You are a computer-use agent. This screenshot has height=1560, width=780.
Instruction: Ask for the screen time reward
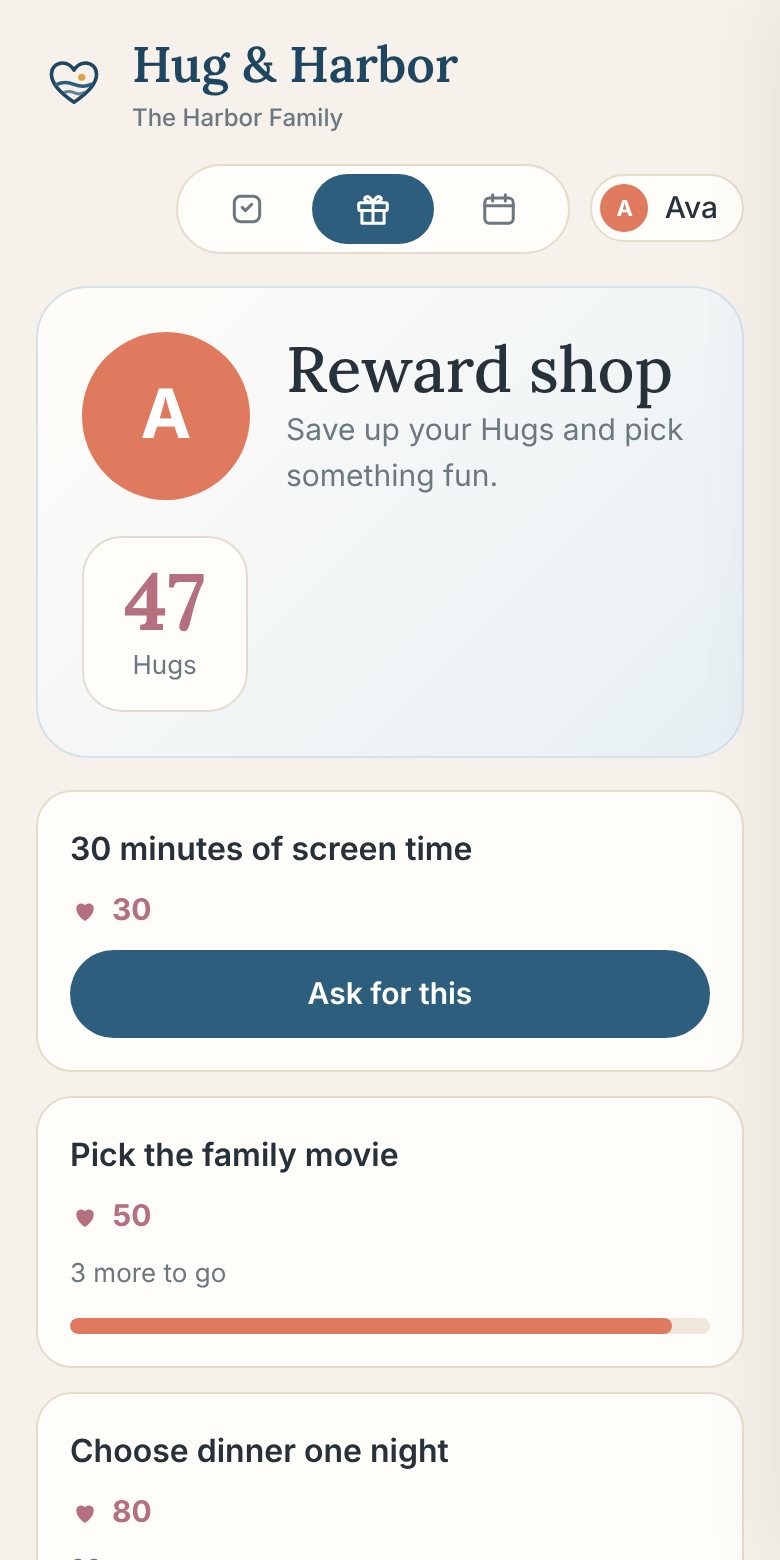(x=390, y=994)
